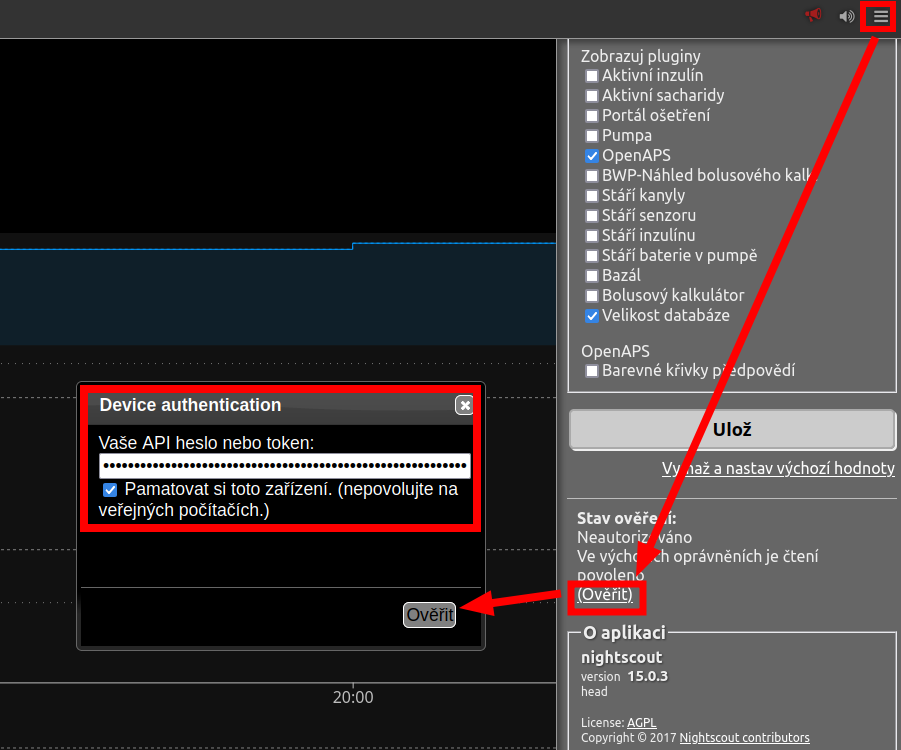Click the (Ověřit) authentication link
The image size is (901, 750).
(x=605, y=594)
